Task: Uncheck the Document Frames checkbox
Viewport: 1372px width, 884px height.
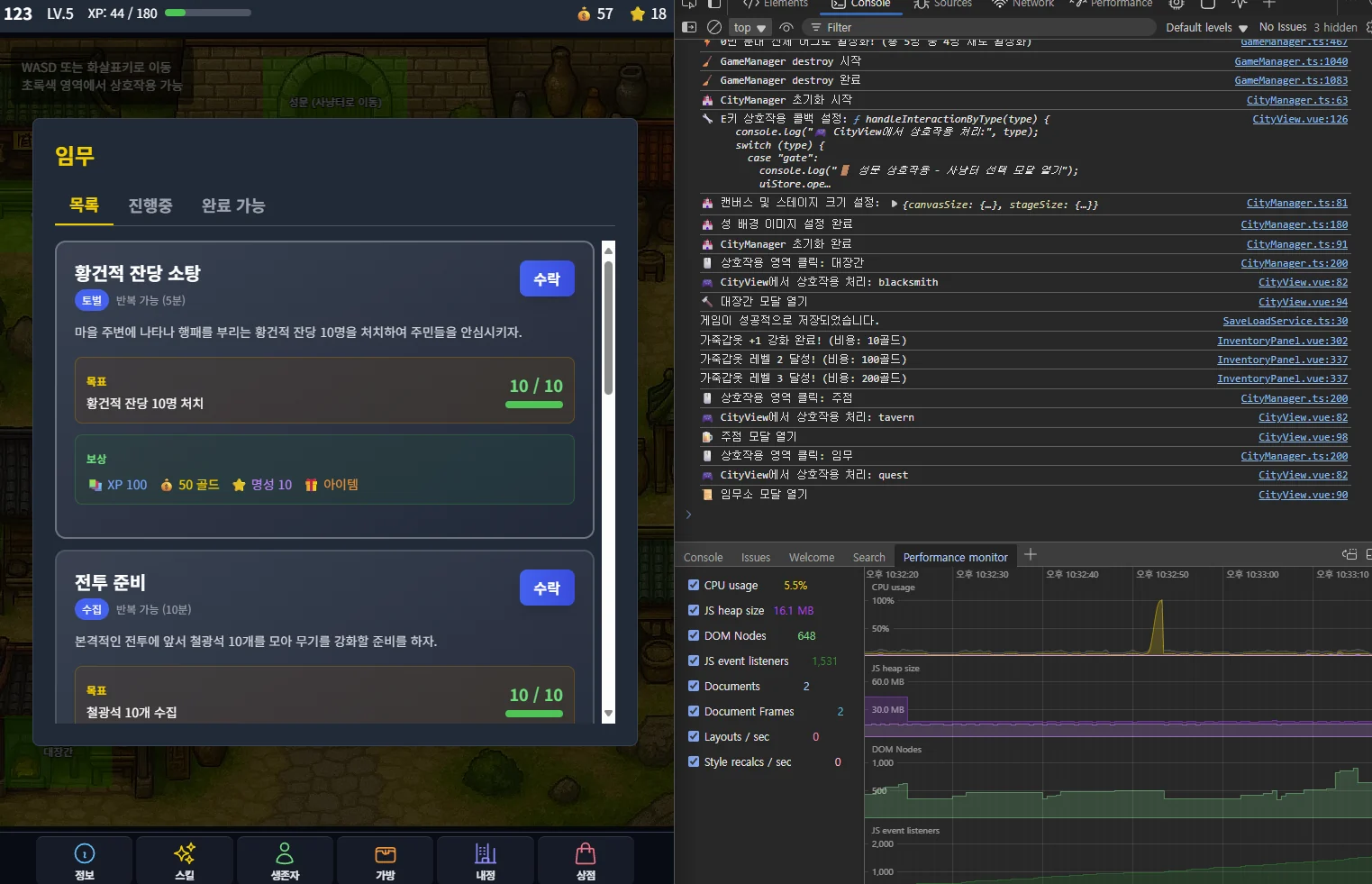Action: click(x=694, y=711)
